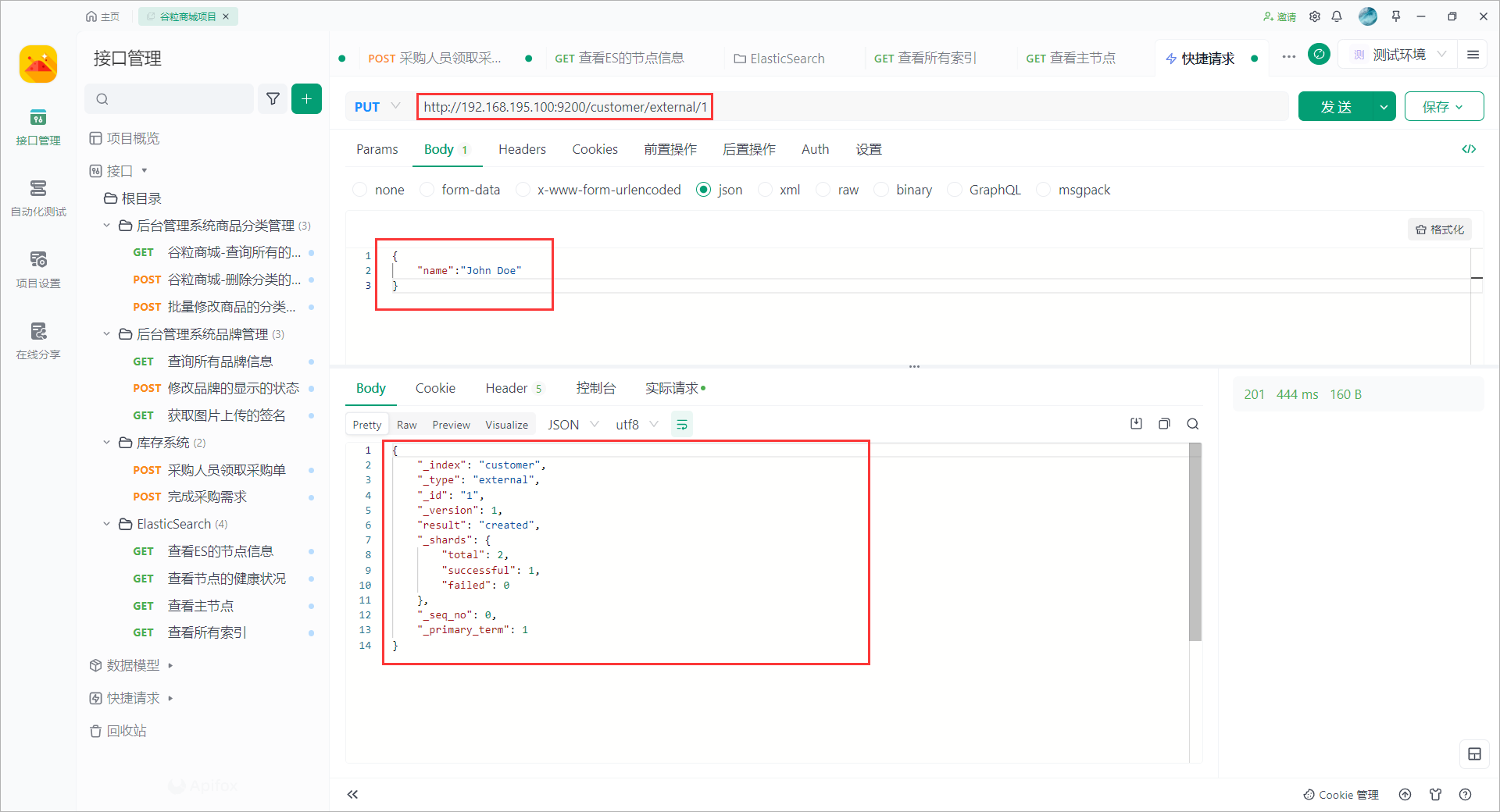Select the raw body type radio

[823, 190]
